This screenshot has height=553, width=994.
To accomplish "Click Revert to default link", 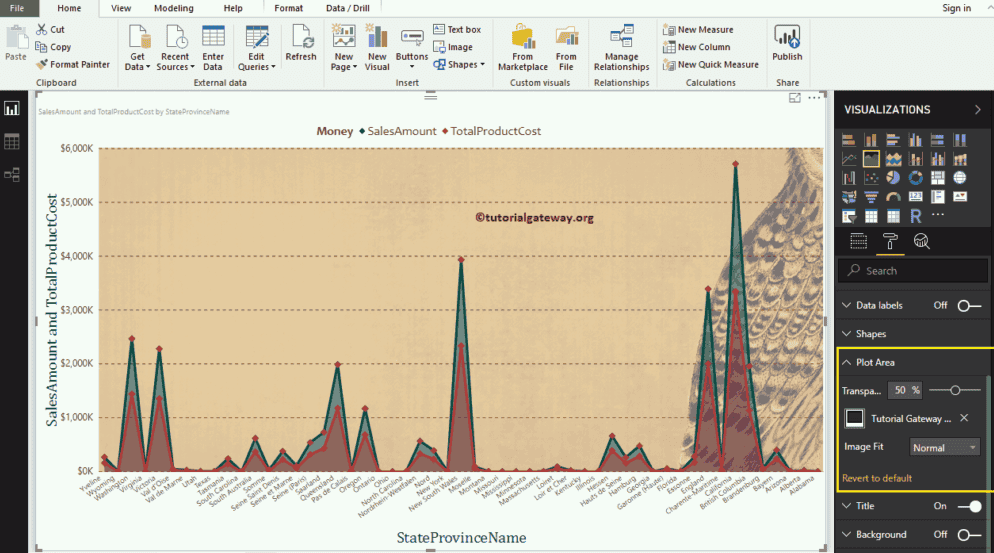I will click(x=877, y=478).
